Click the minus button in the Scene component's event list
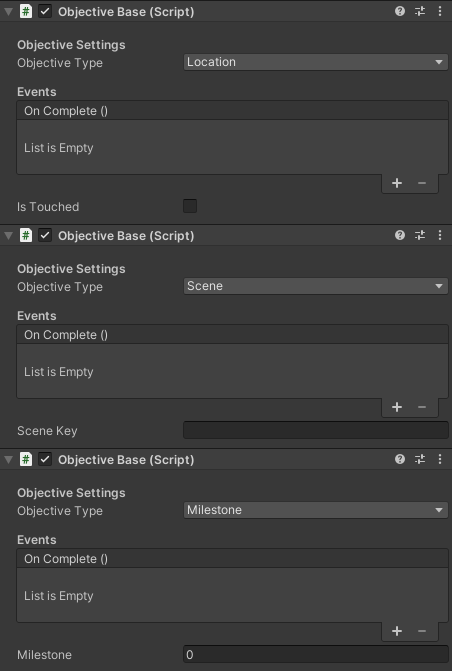The width and height of the screenshot is (452, 671). point(422,407)
